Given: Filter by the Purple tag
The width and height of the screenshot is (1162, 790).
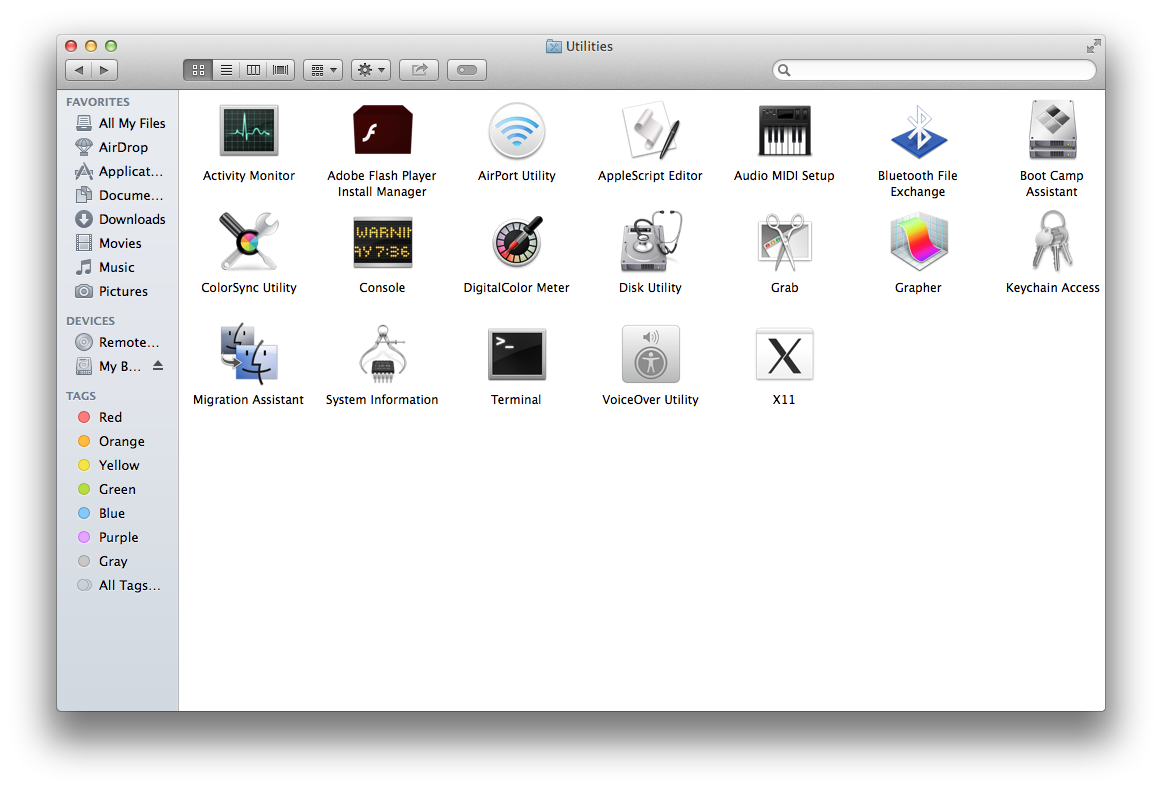Looking at the screenshot, I should (x=119, y=537).
